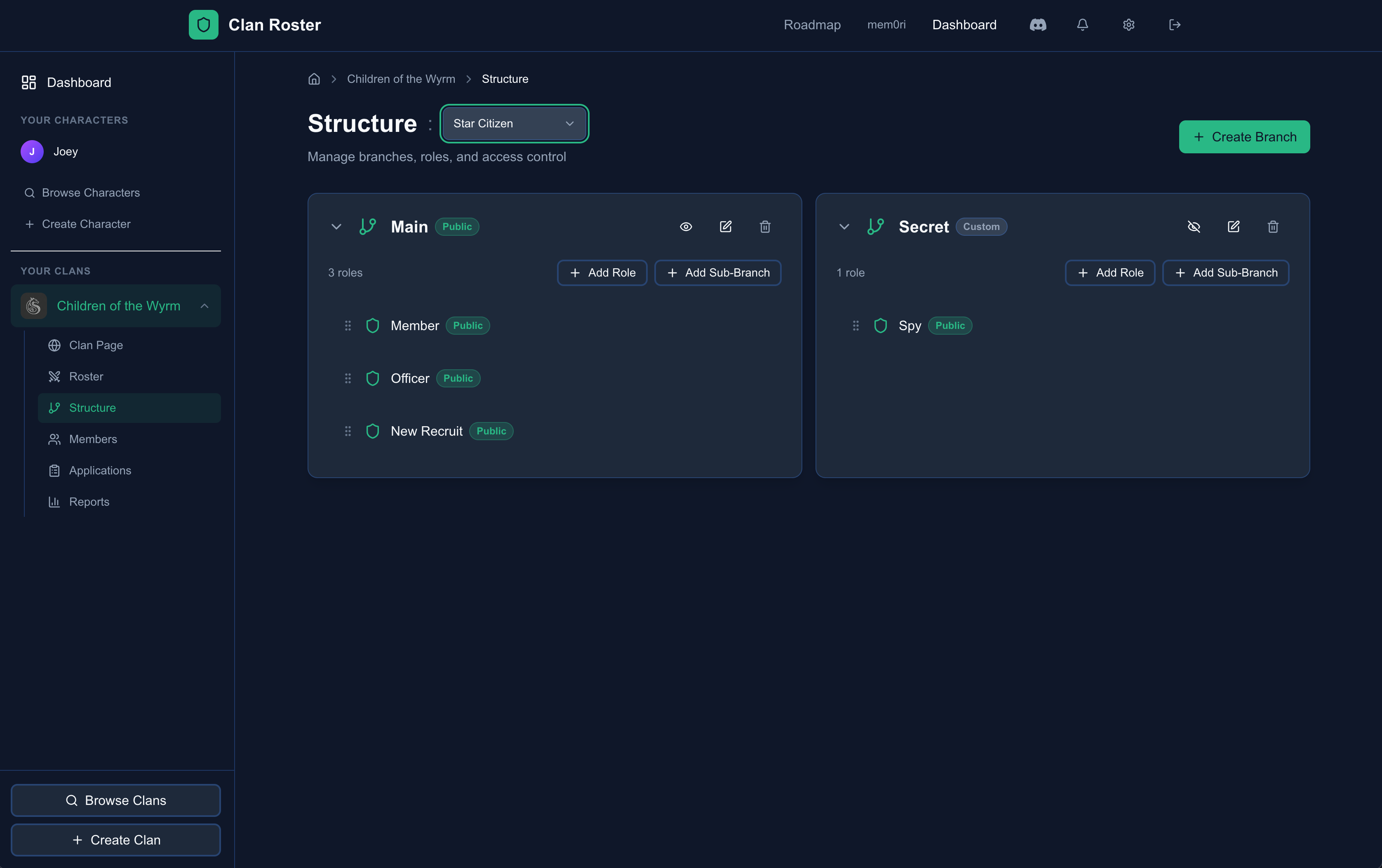Select the Public badge on the Officer role

click(457, 378)
